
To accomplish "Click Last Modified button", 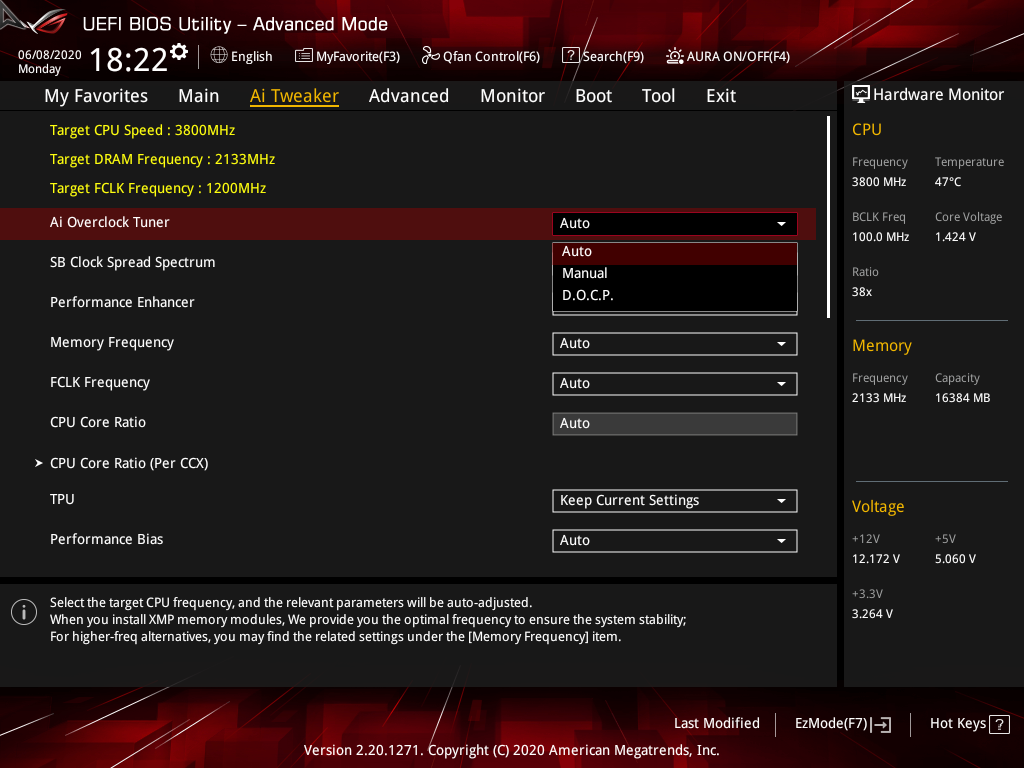I will point(716,723).
